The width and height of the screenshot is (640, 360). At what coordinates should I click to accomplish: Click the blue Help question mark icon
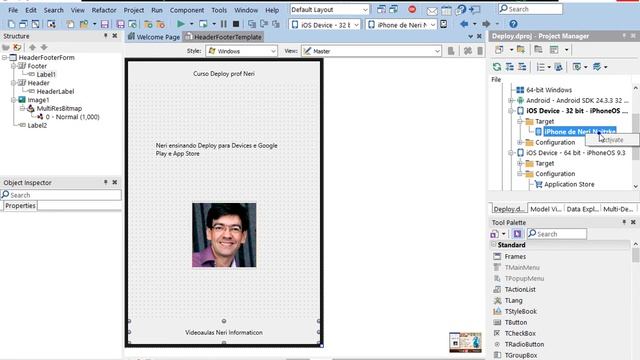click(513, 24)
